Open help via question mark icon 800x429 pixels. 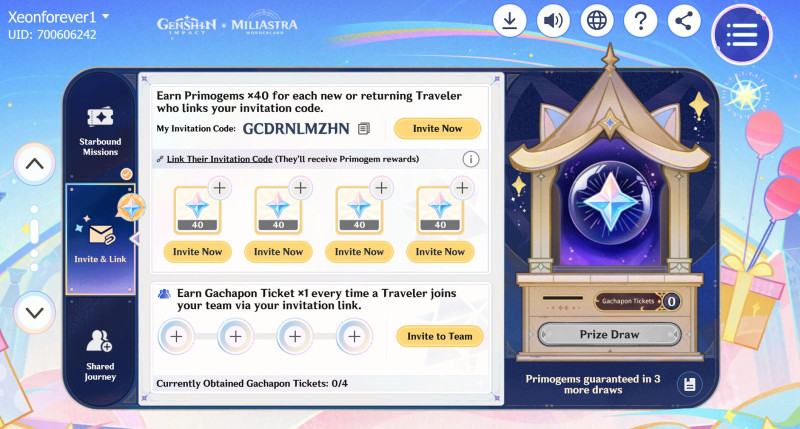point(640,21)
